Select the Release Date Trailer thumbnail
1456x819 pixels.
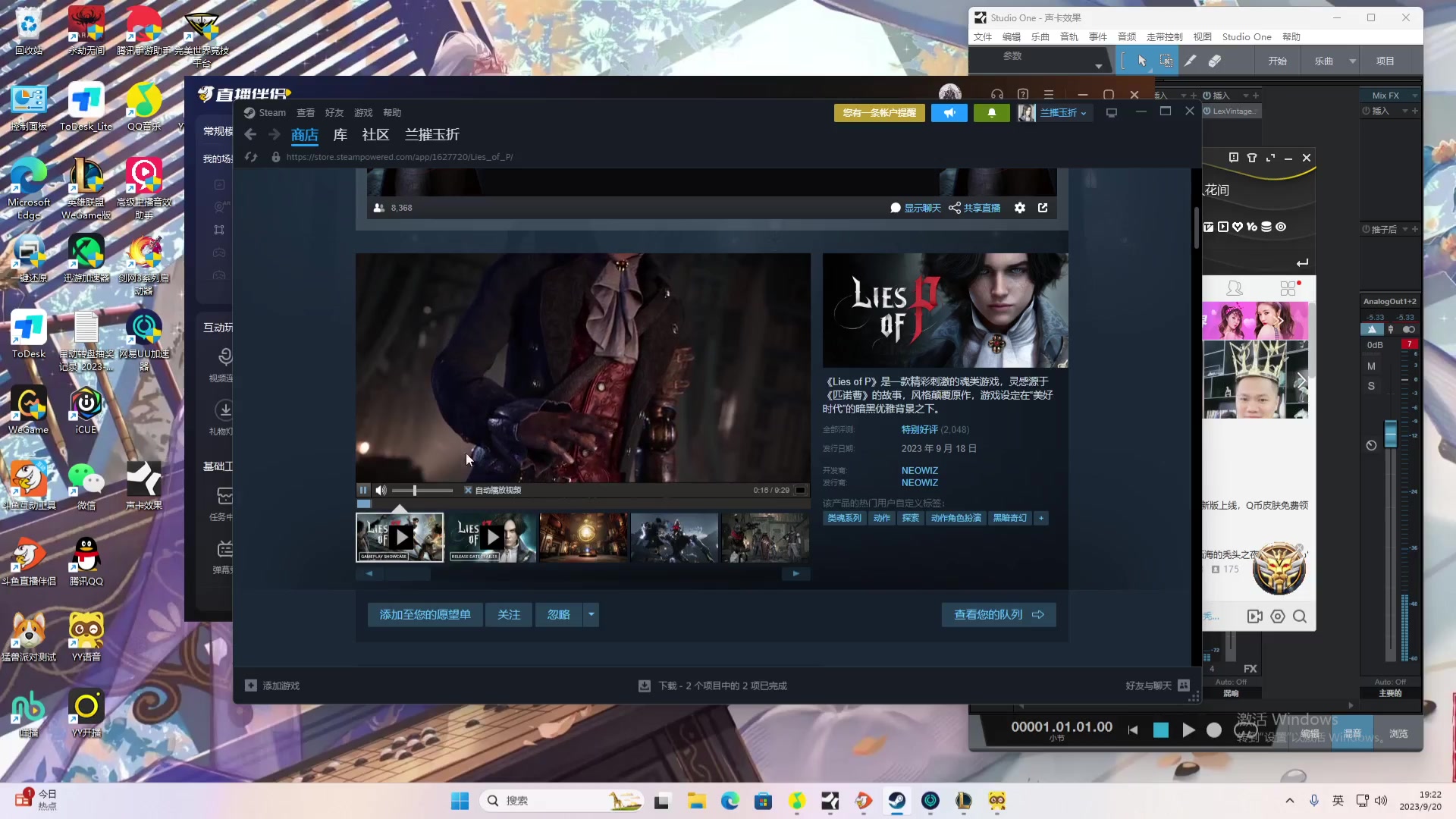[492, 538]
